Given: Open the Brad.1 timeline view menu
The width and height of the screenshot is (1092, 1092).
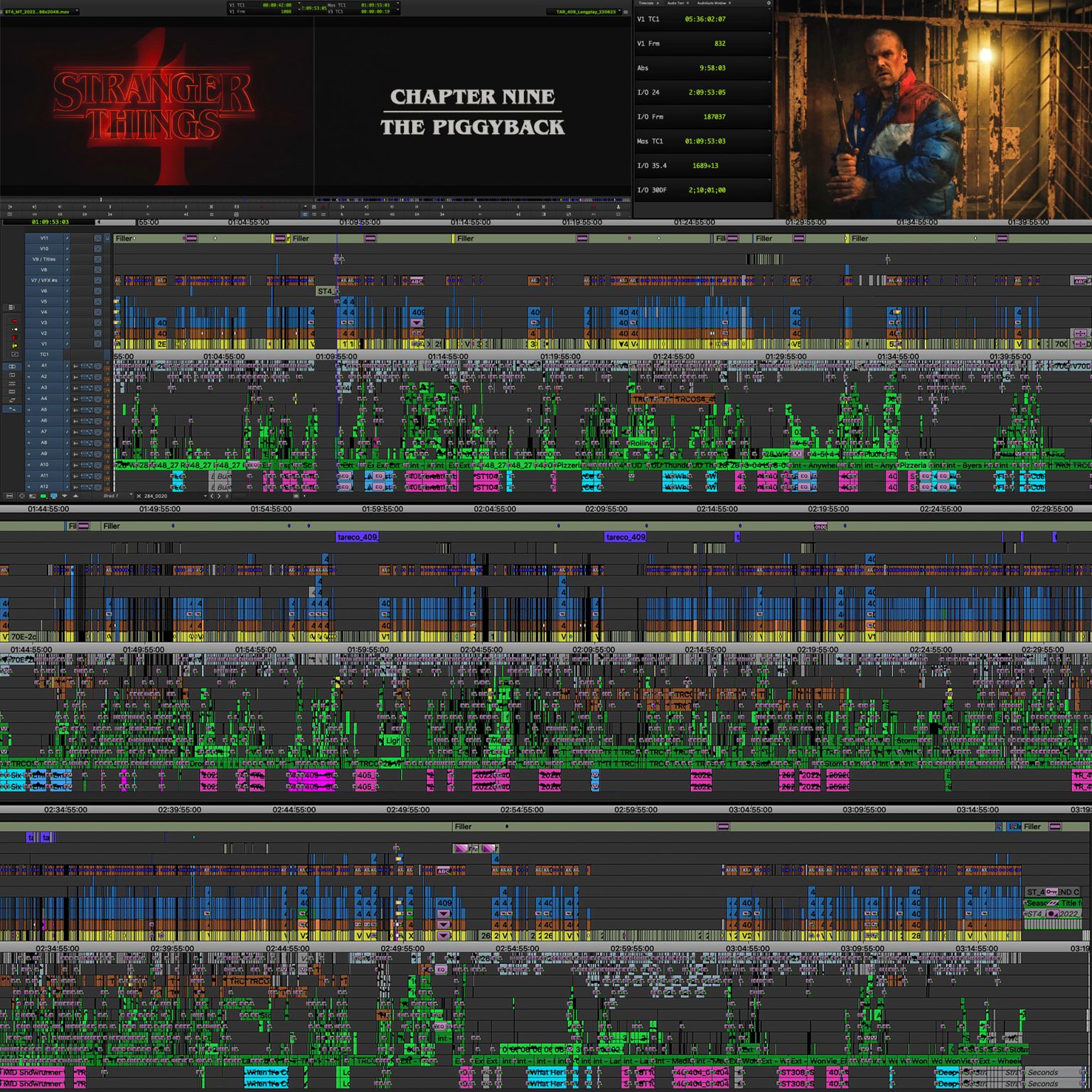Looking at the screenshot, I should point(111,496).
